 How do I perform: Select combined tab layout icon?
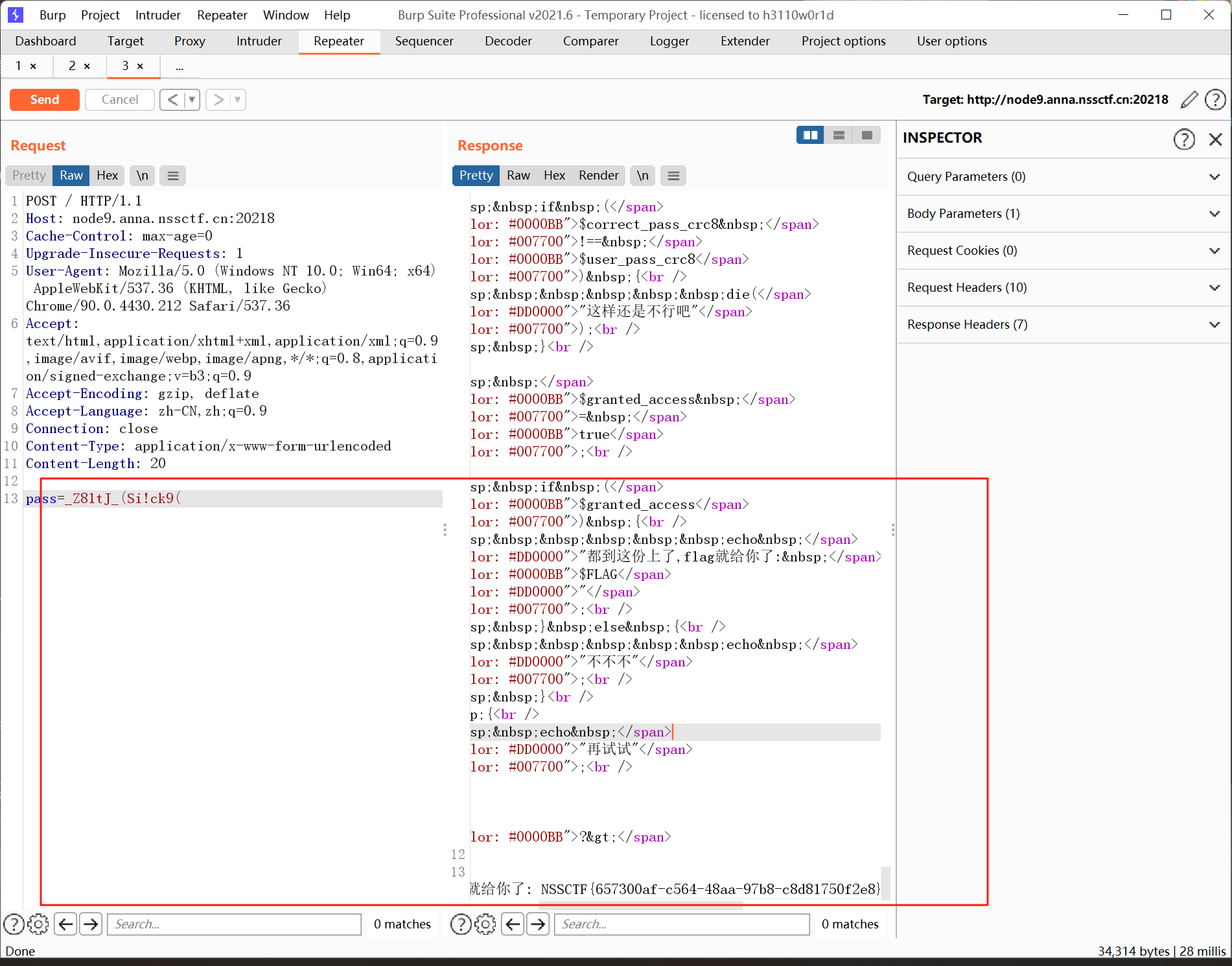pyautogui.click(x=866, y=135)
